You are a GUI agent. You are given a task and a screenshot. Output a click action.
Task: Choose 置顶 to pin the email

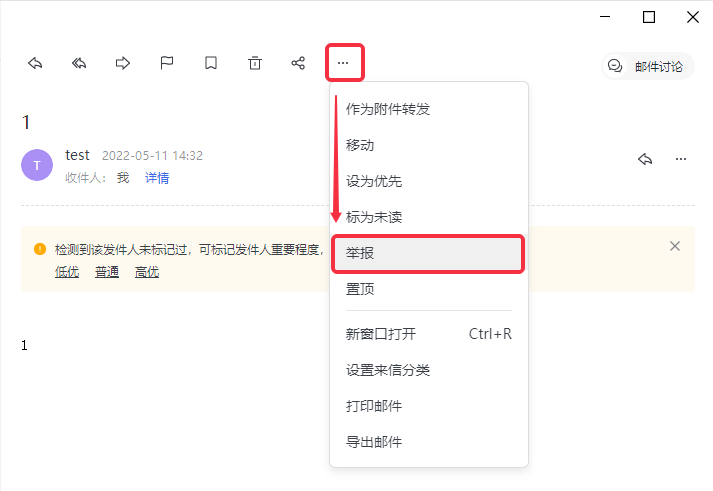[x=429, y=289]
